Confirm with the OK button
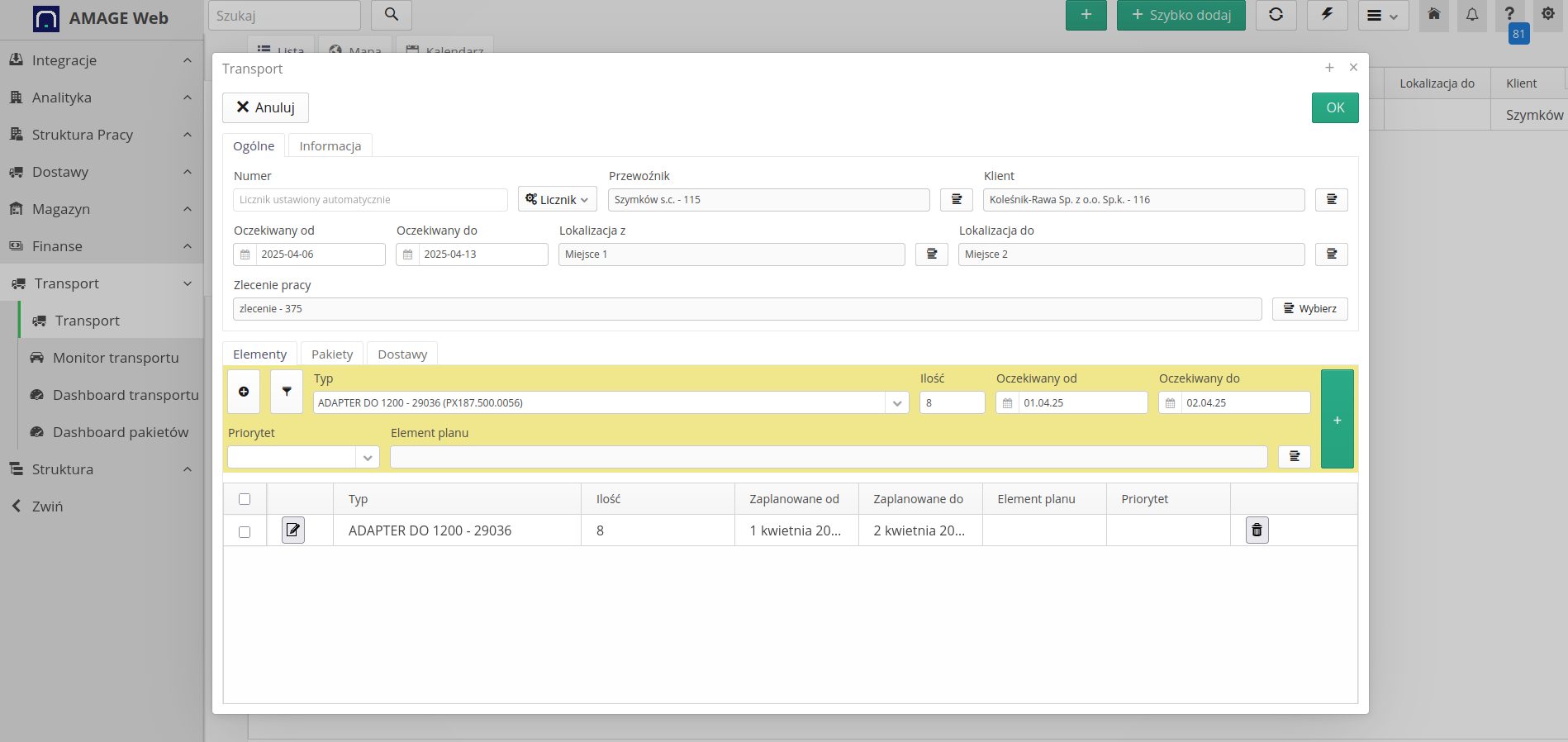1568x742 pixels. click(1335, 108)
